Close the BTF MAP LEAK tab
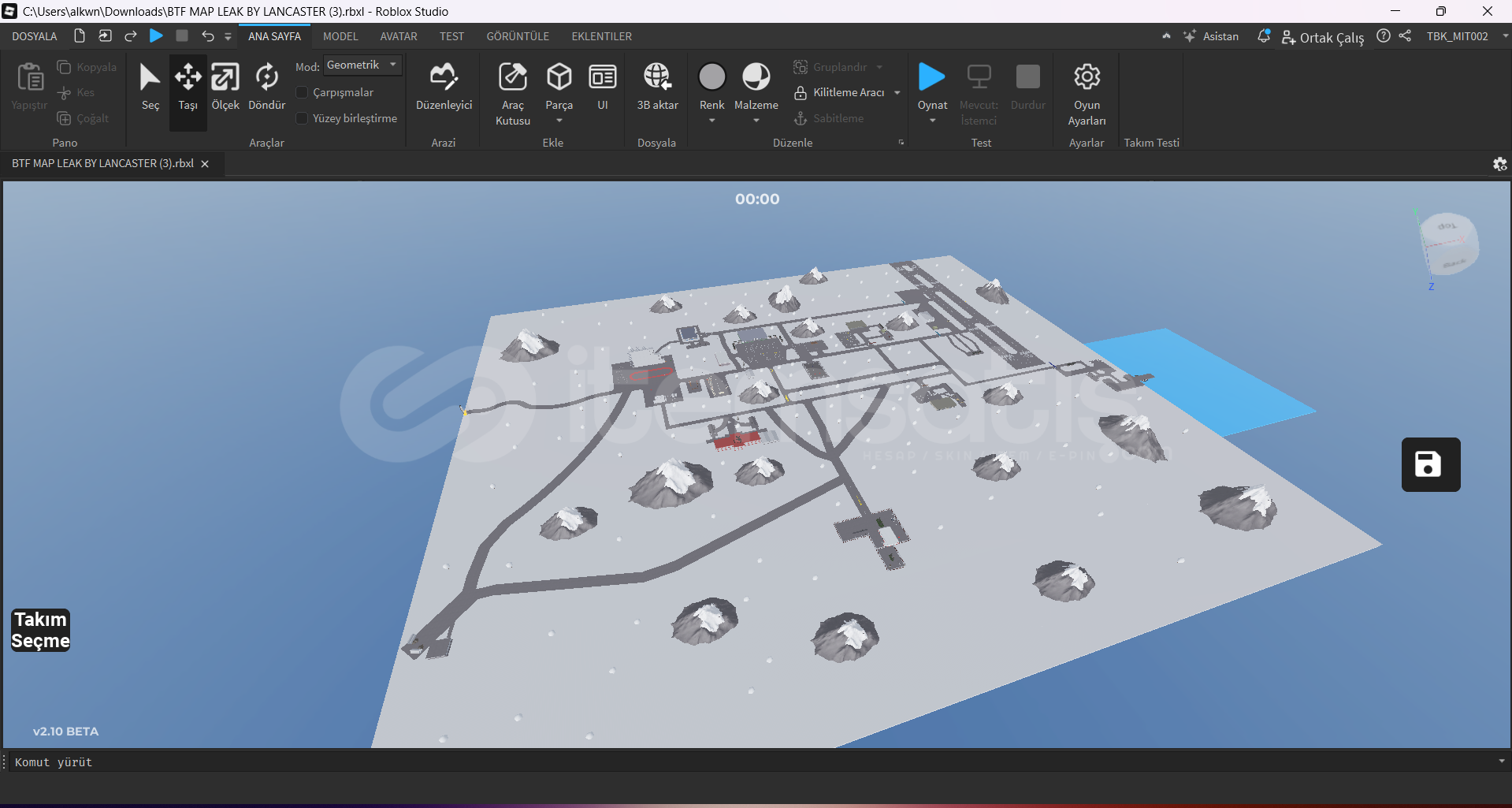 tap(205, 164)
